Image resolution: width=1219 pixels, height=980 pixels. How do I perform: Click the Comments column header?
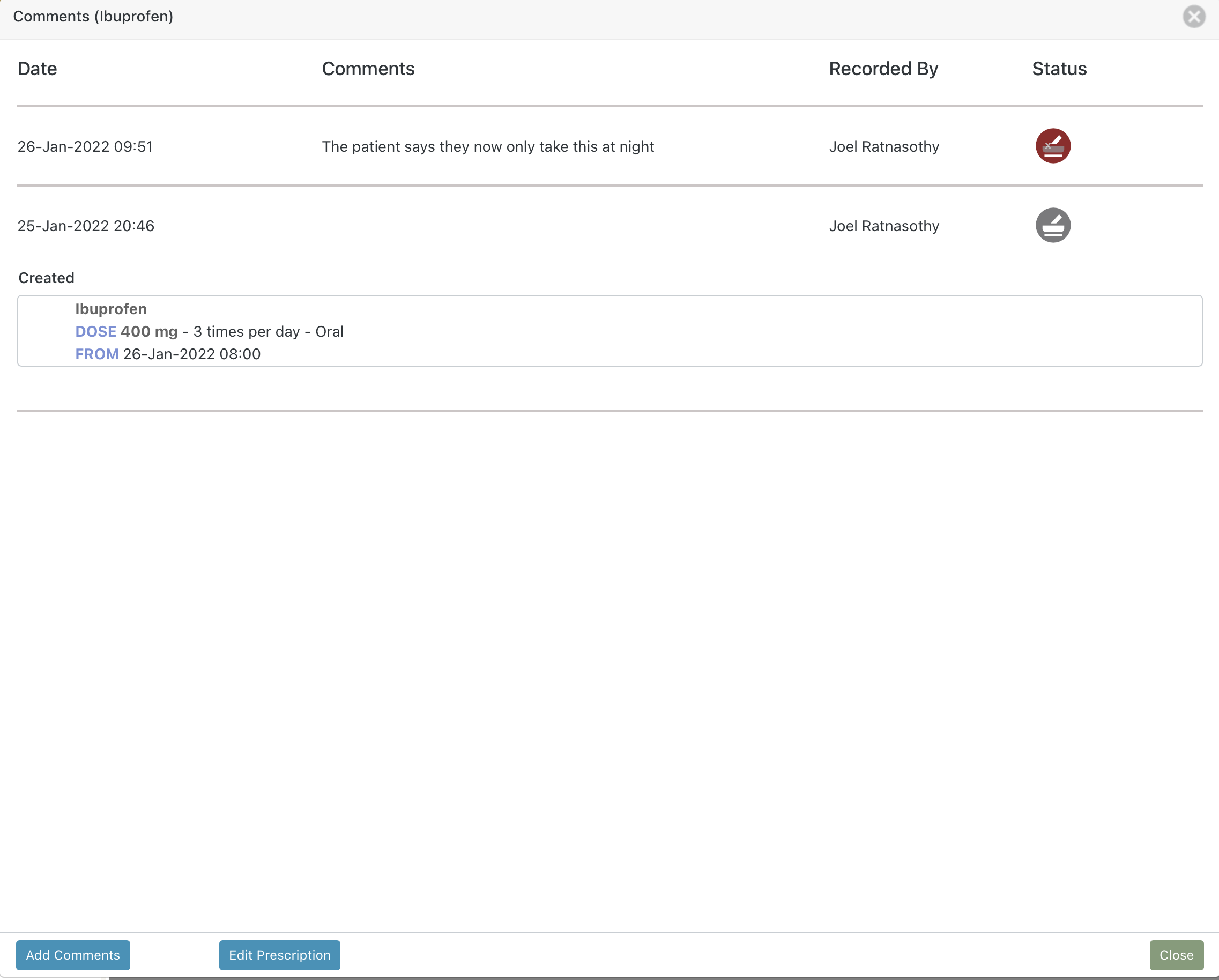tap(368, 69)
